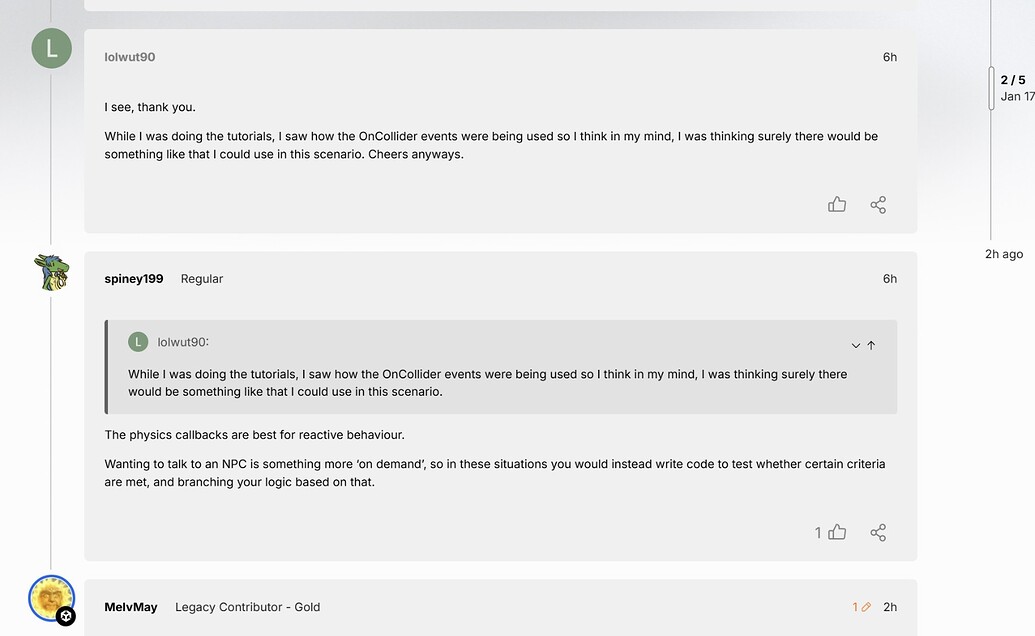View edit history pencil on MelvMay's post

(862, 607)
